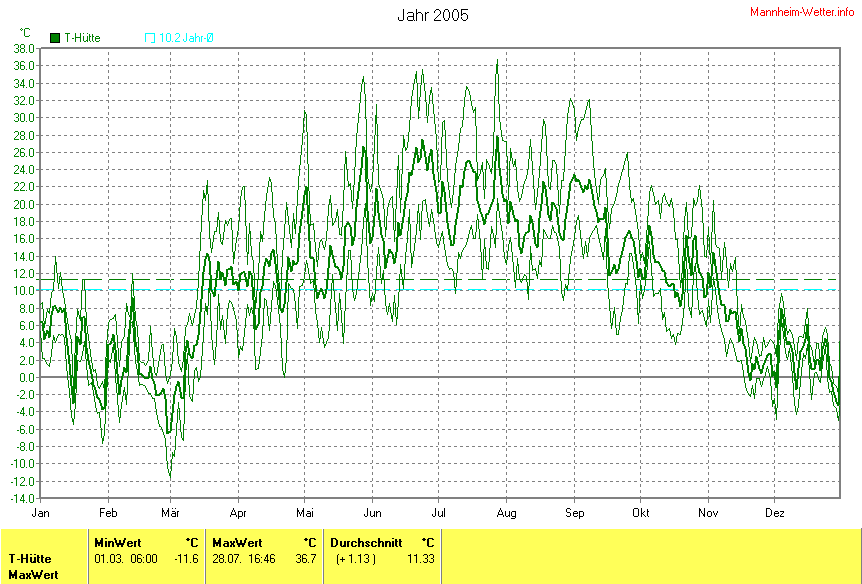Screen dimensions: 862x584
Task: Toggle the 10.2 Jahr-Ø legend box
Action: (150, 38)
